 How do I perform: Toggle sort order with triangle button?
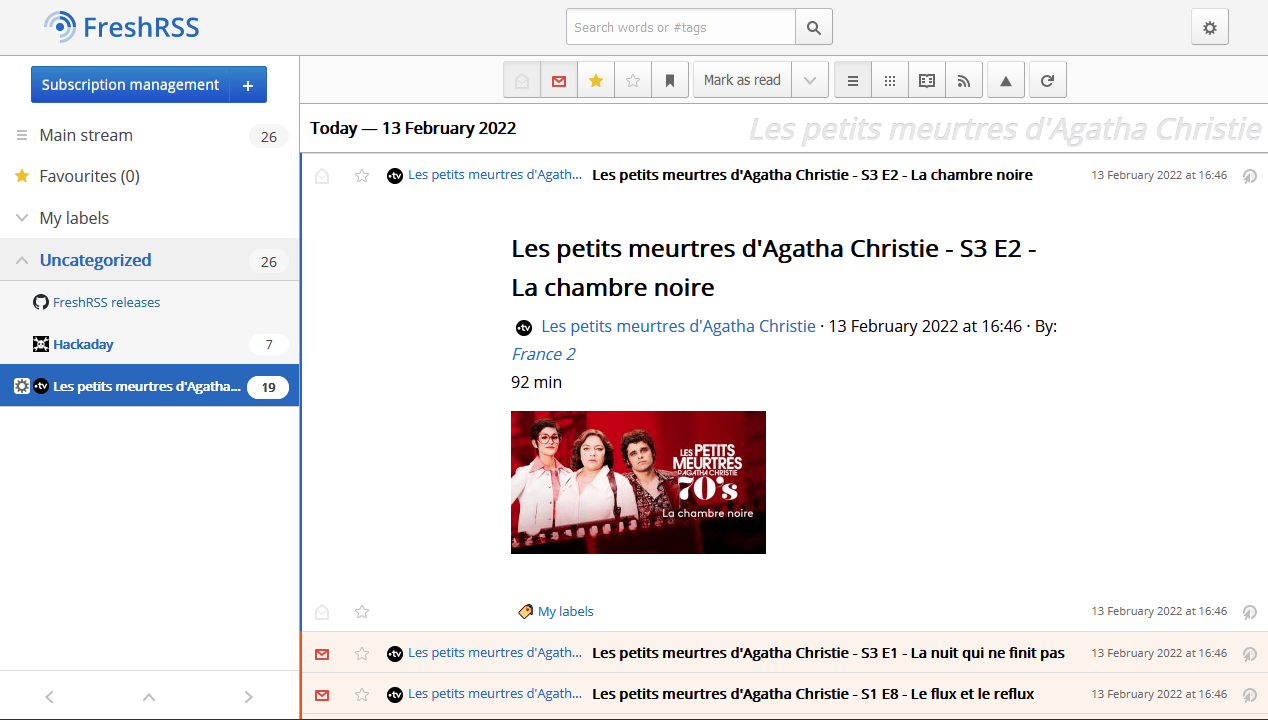pos(1006,80)
